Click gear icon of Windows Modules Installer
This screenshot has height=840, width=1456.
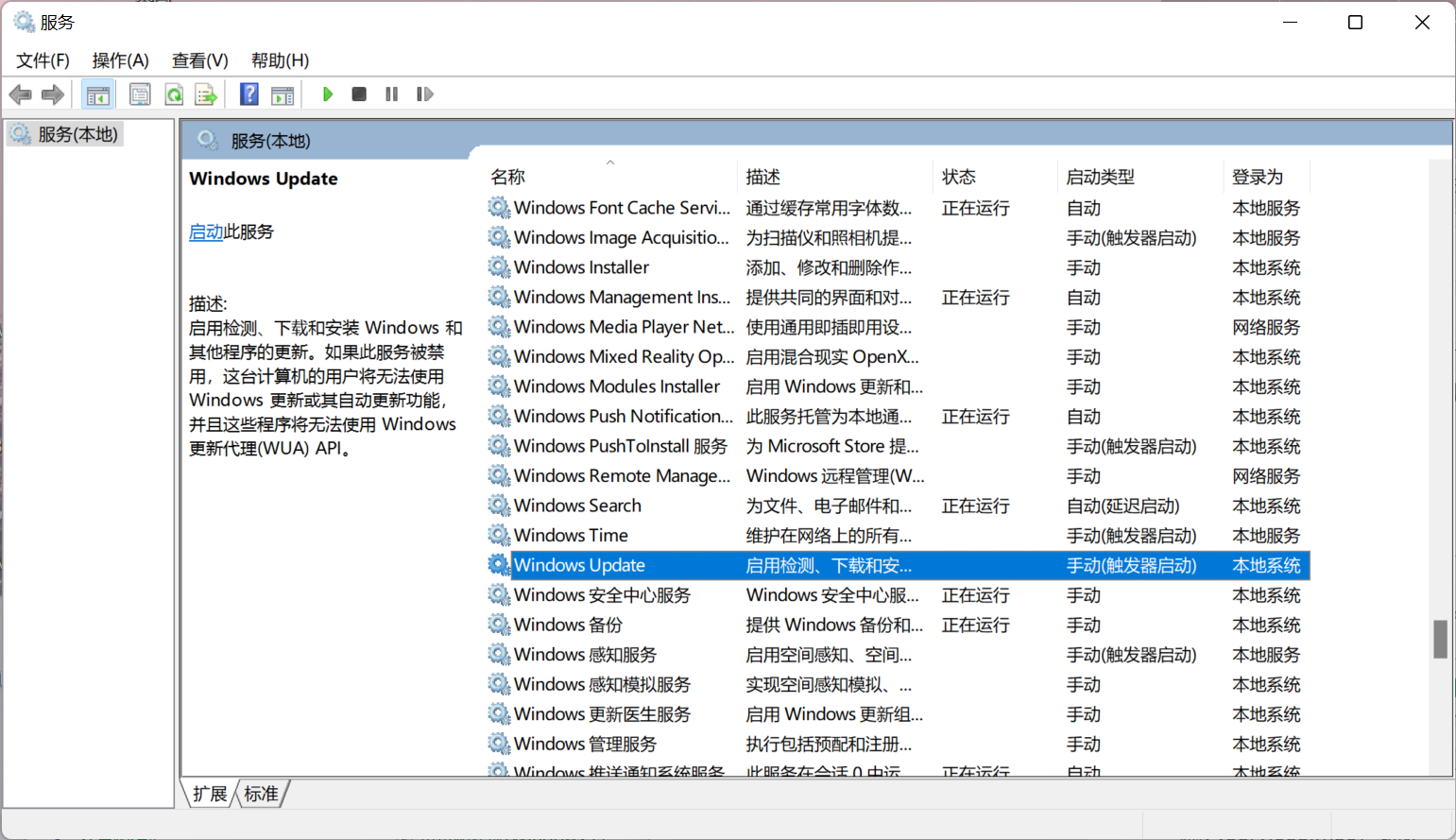click(x=499, y=386)
